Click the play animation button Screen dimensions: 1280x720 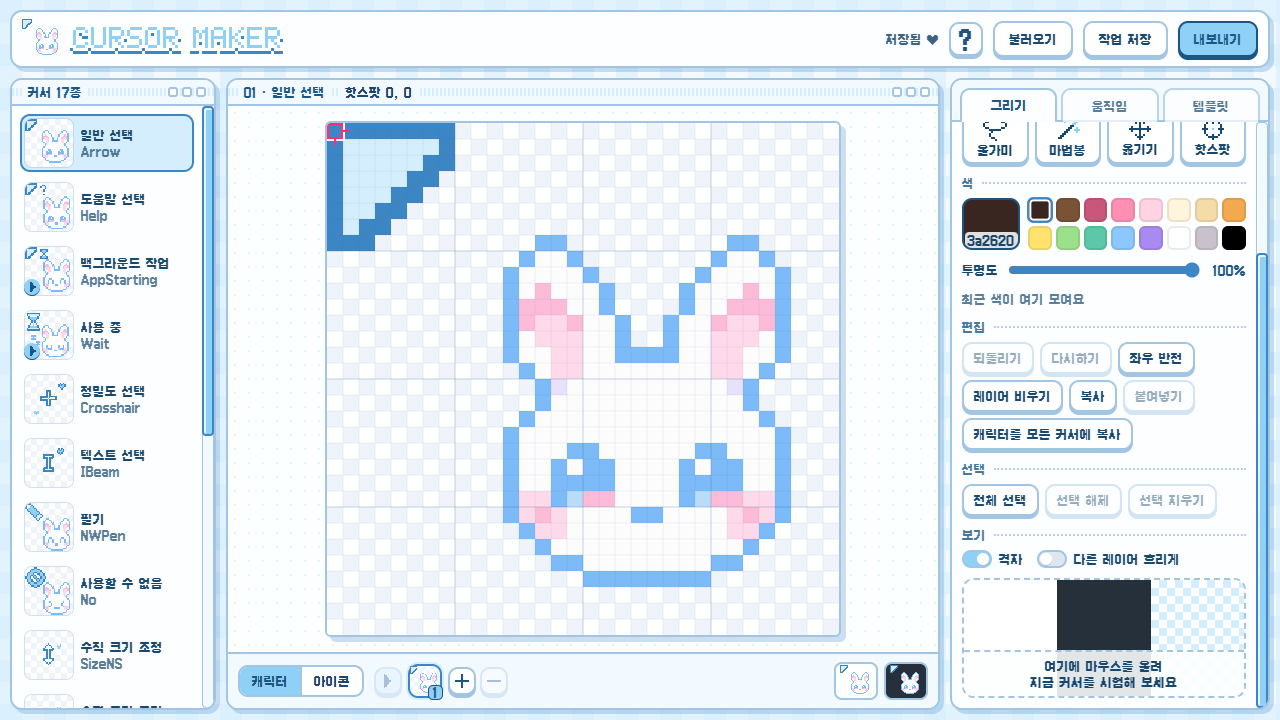pos(388,682)
